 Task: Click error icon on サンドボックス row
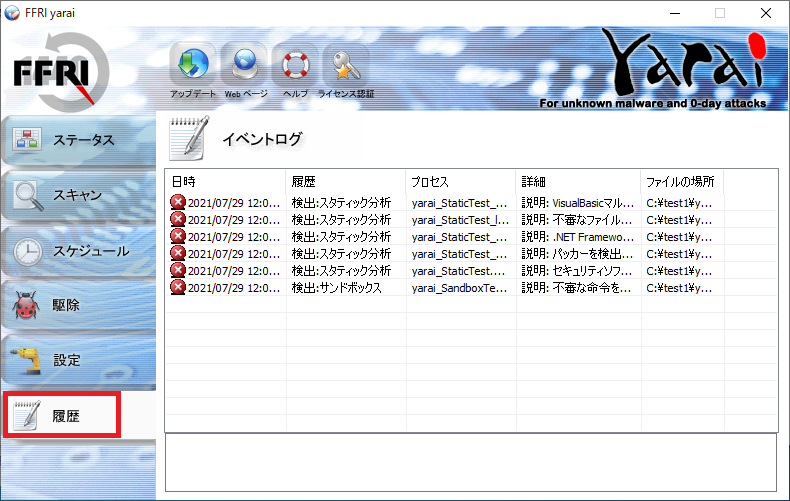point(177,287)
